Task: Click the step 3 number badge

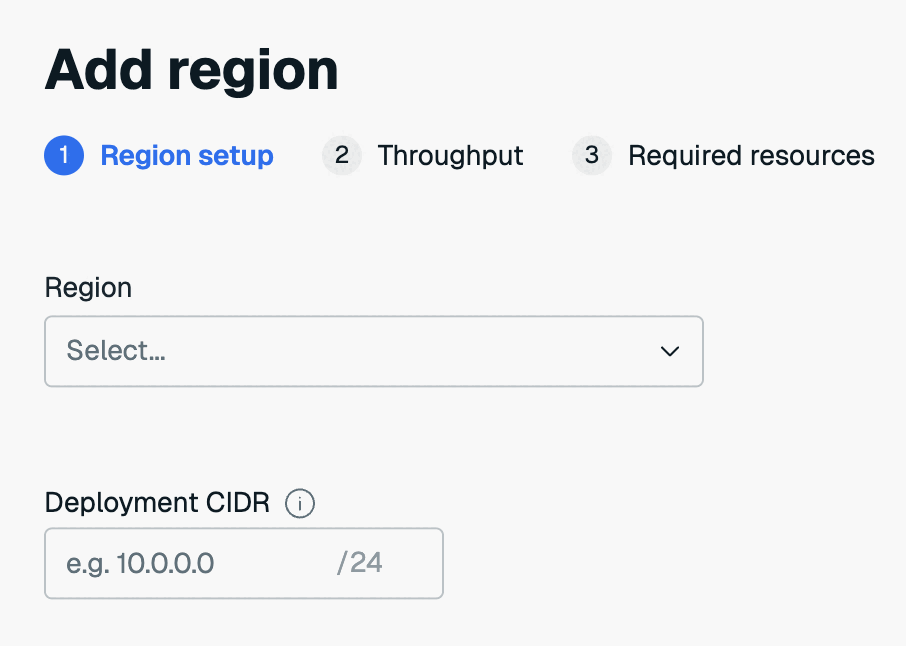Action: tap(592, 156)
